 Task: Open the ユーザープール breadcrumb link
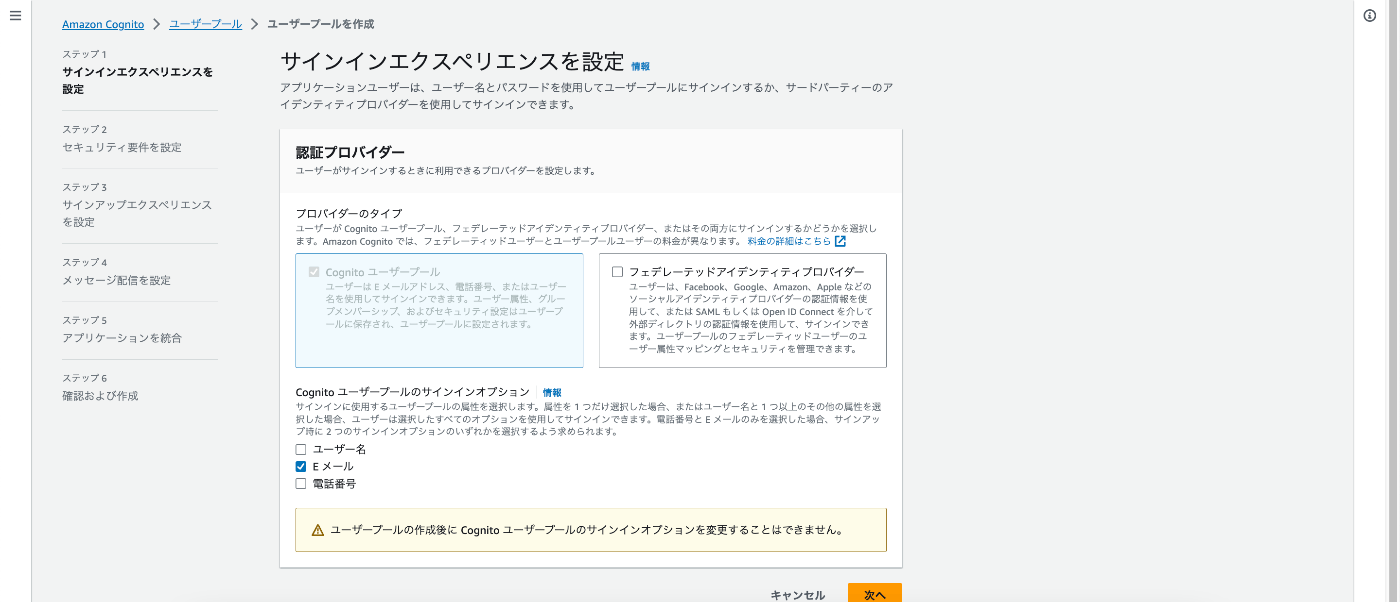(x=205, y=24)
